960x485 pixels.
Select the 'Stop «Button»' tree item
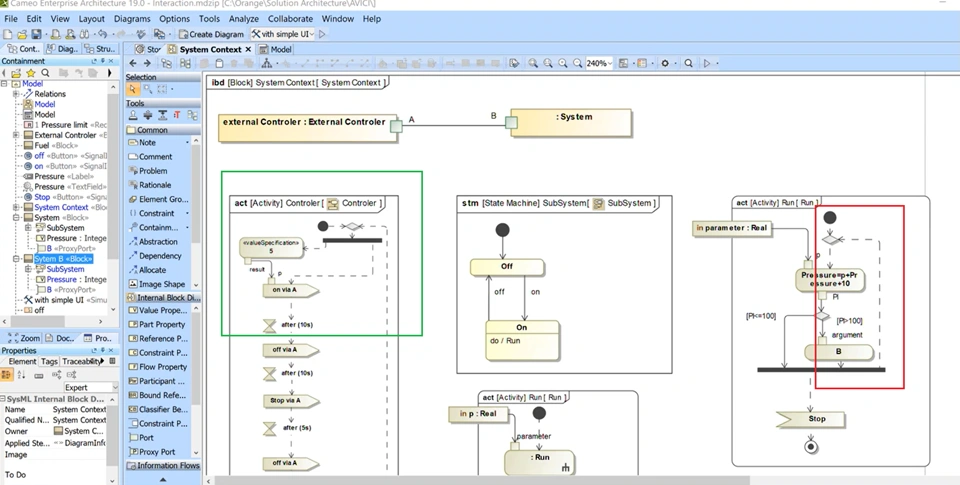coord(66,197)
